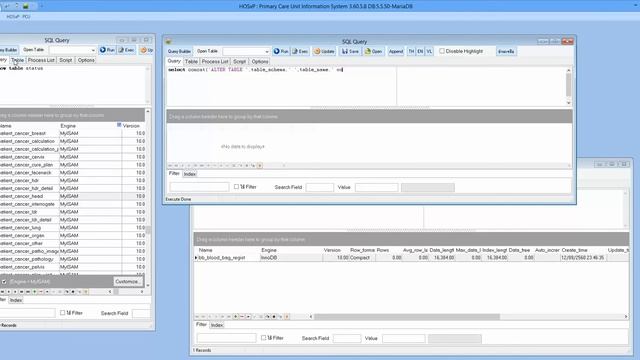Open the HOSxP PCU menu
640x360 pixels.
pos(18,17)
